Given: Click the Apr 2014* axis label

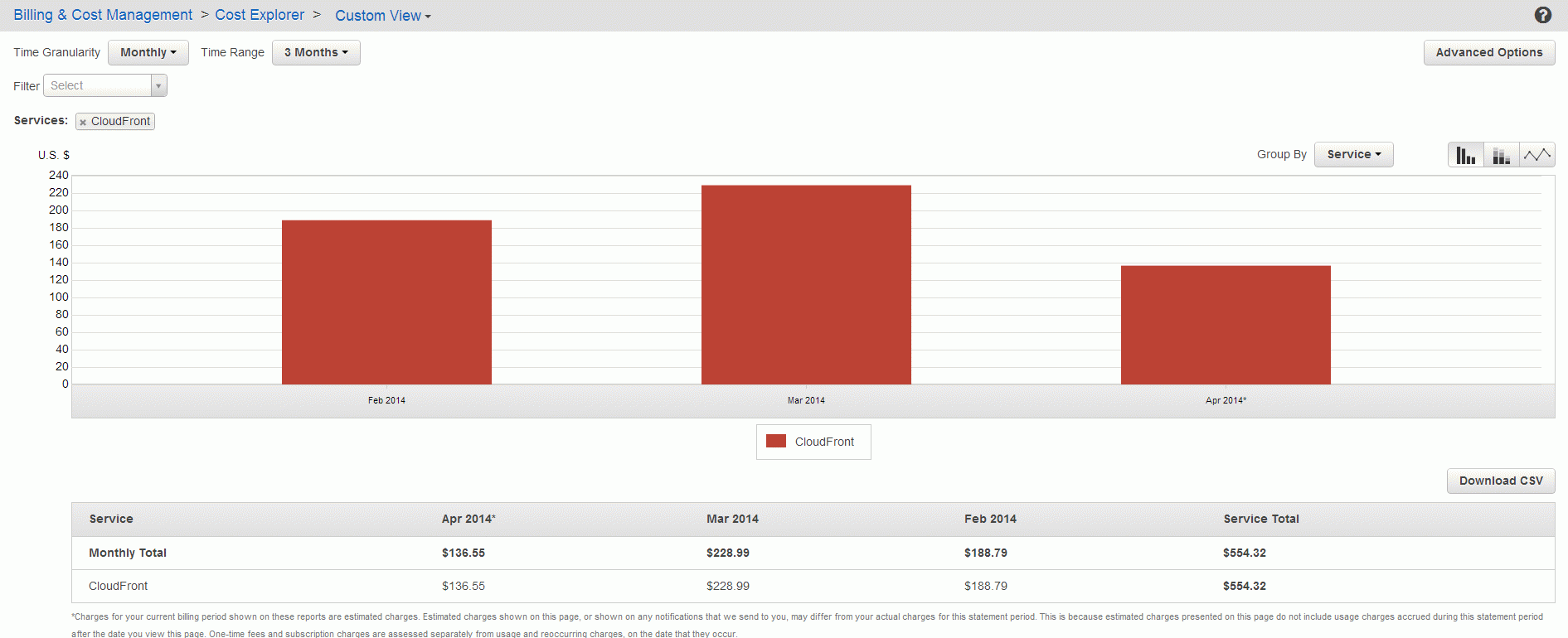Looking at the screenshot, I should (1226, 400).
